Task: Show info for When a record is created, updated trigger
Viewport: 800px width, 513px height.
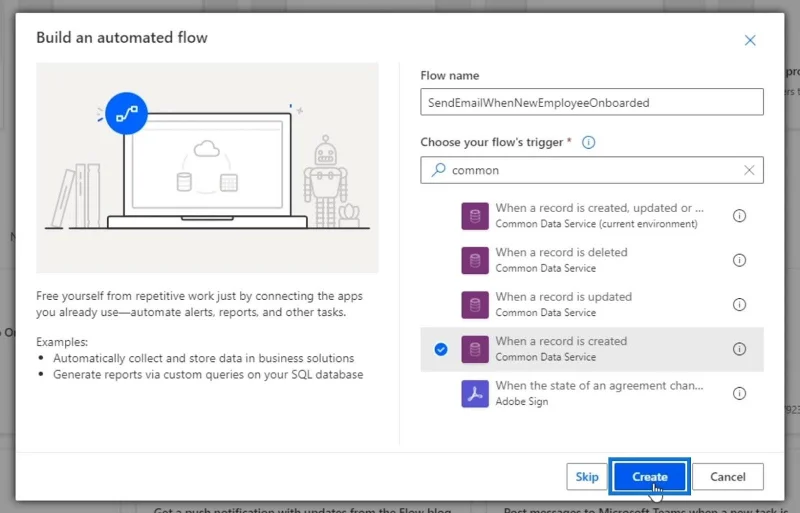Action: point(739,216)
